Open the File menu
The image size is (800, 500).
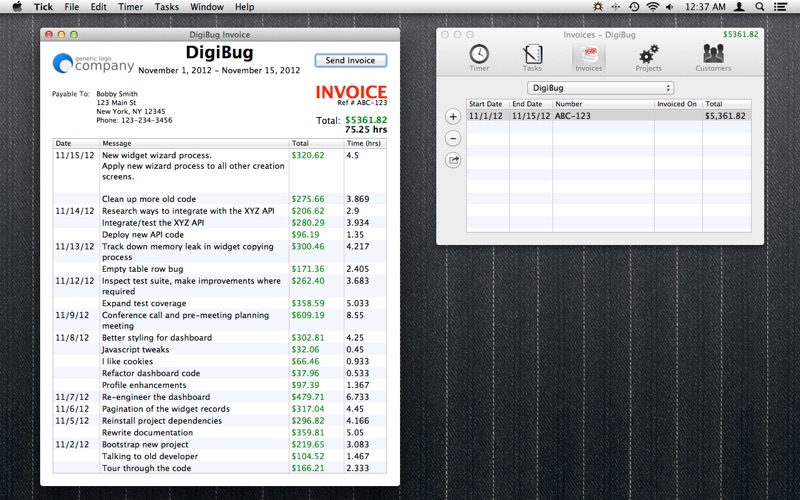[71, 7]
